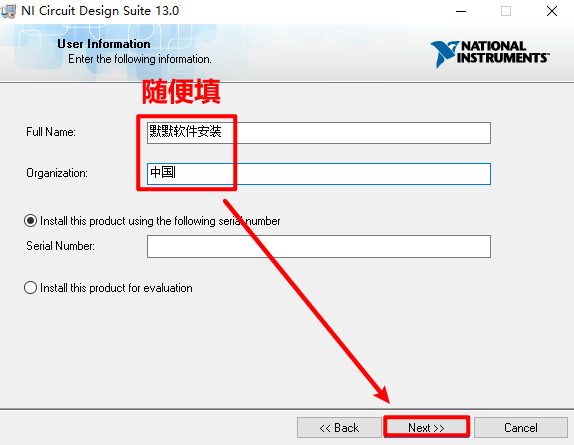
Task: Click the "Serial Number:" label
Action: click(x=60, y=246)
